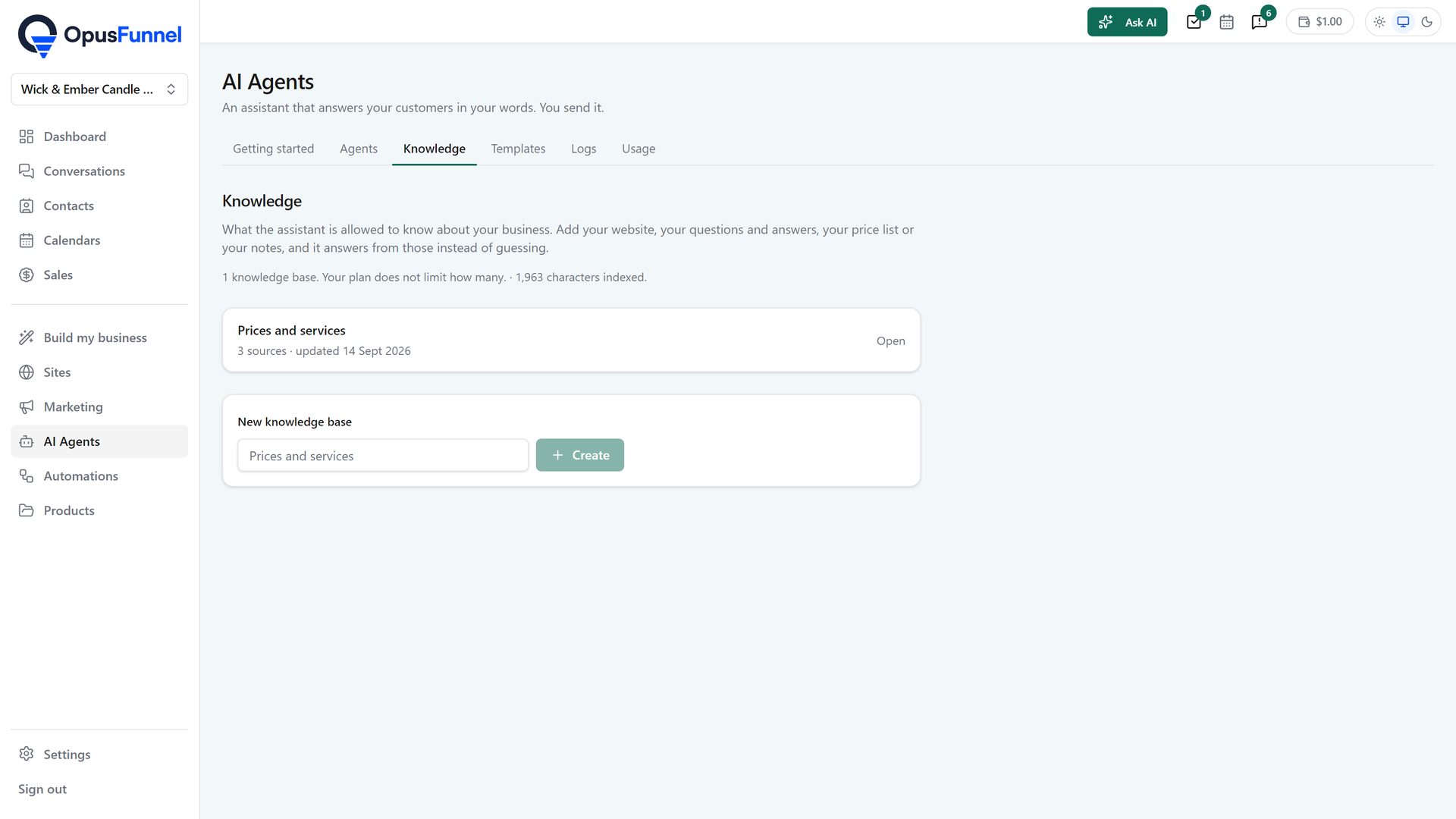Image resolution: width=1456 pixels, height=819 pixels.
Task: Click the AI Agents robot icon
Action: pos(27,441)
